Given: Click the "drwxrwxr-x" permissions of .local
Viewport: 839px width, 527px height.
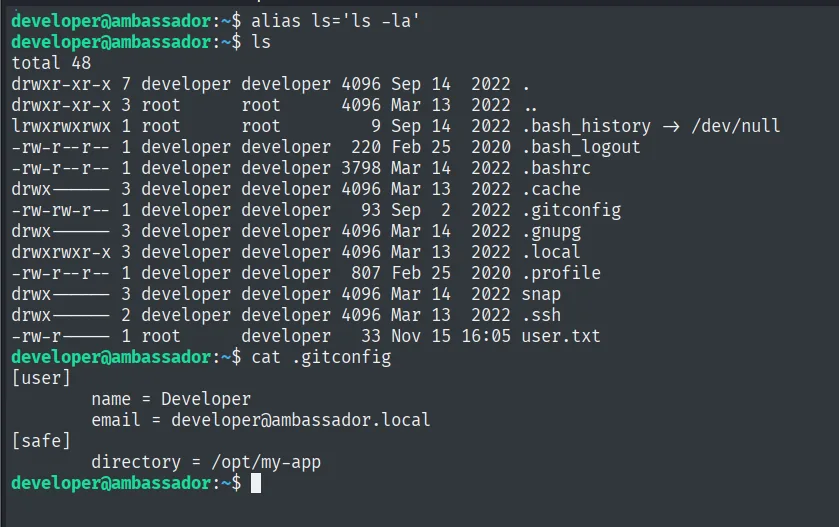Looking at the screenshot, I should (x=61, y=252).
